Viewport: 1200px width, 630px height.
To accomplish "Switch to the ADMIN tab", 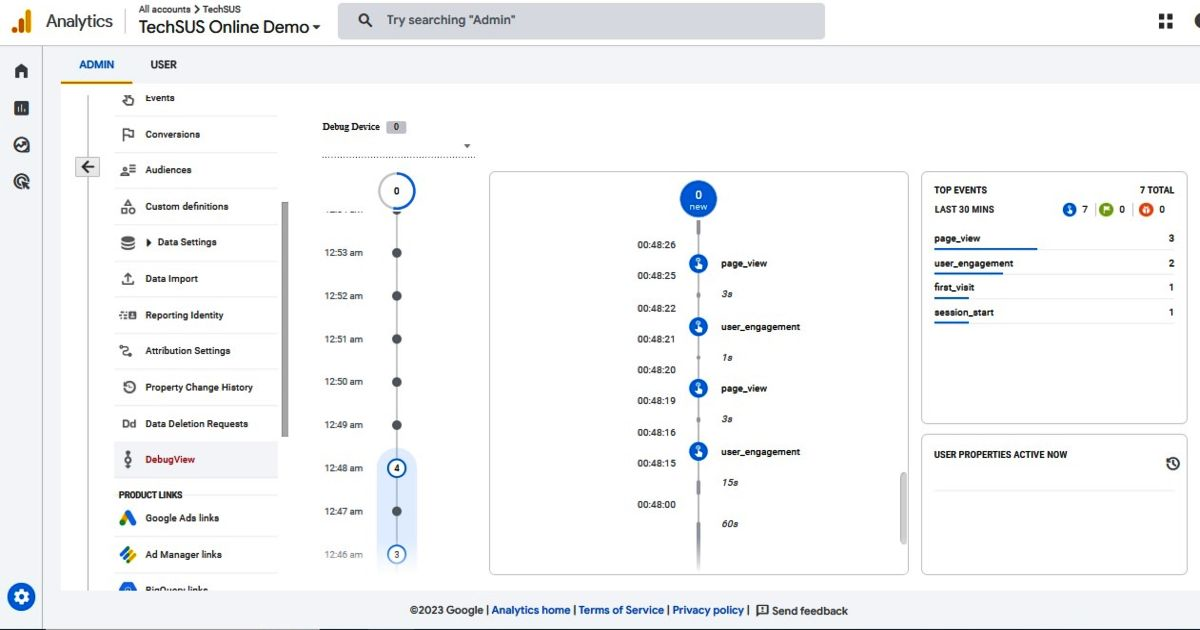I will pos(97,65).
